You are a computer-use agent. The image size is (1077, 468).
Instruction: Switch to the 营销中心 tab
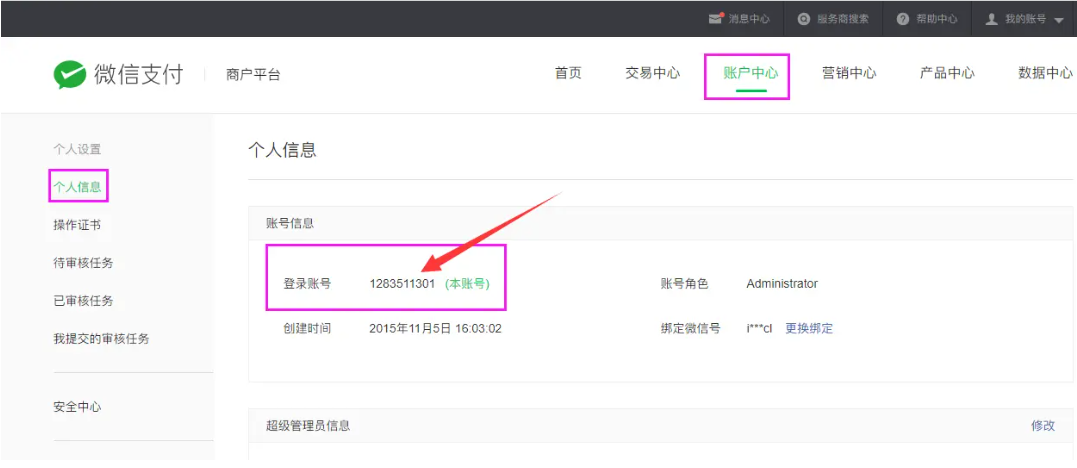(x=849, y=74)
